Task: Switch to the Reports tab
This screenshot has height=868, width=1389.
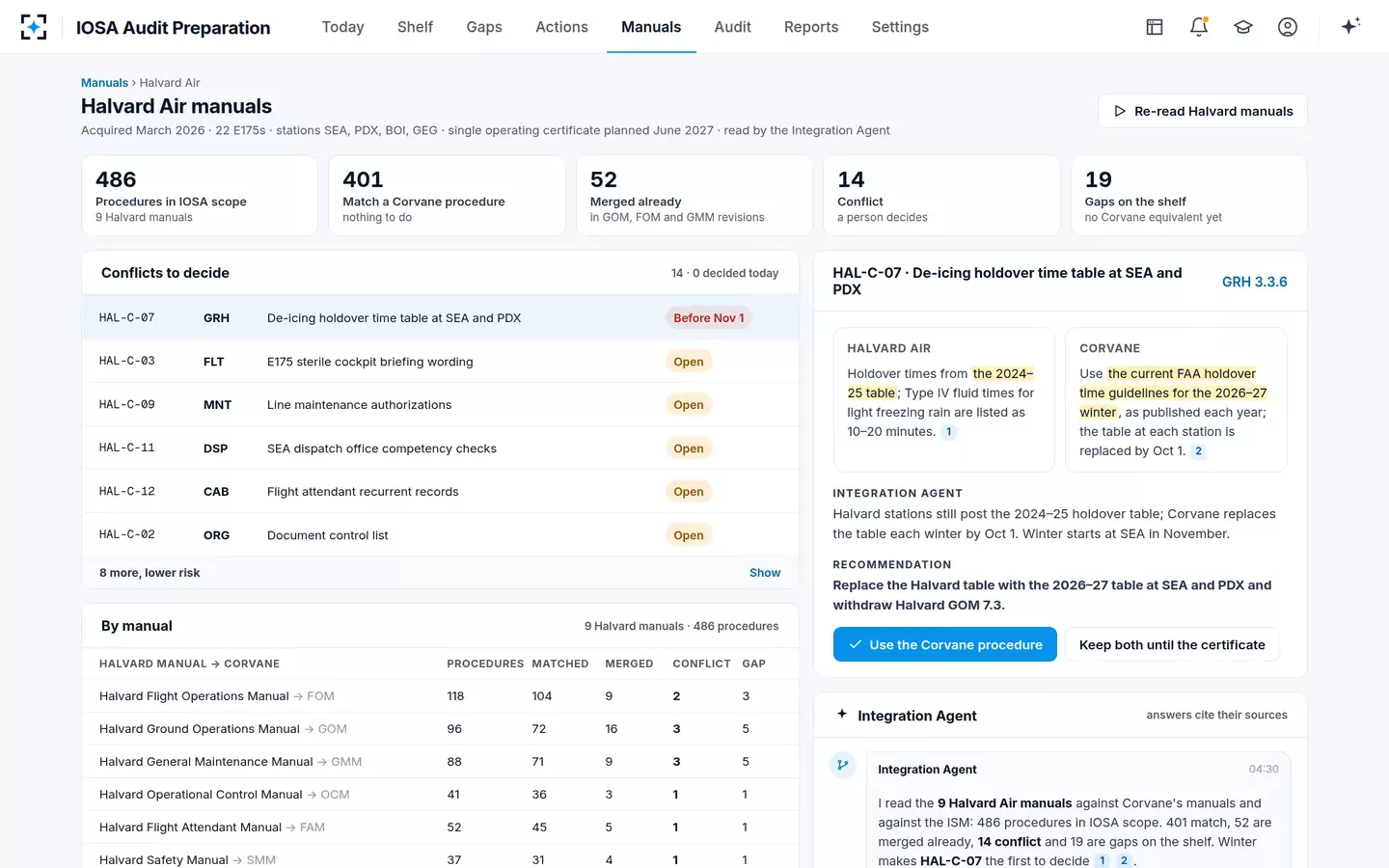Action: [811, 27]
